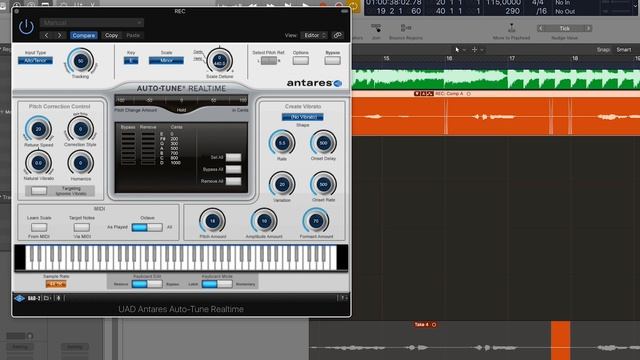The image size is (640, 360).
Task: Click the Formant Amount knob
Action: coord(316,221)
